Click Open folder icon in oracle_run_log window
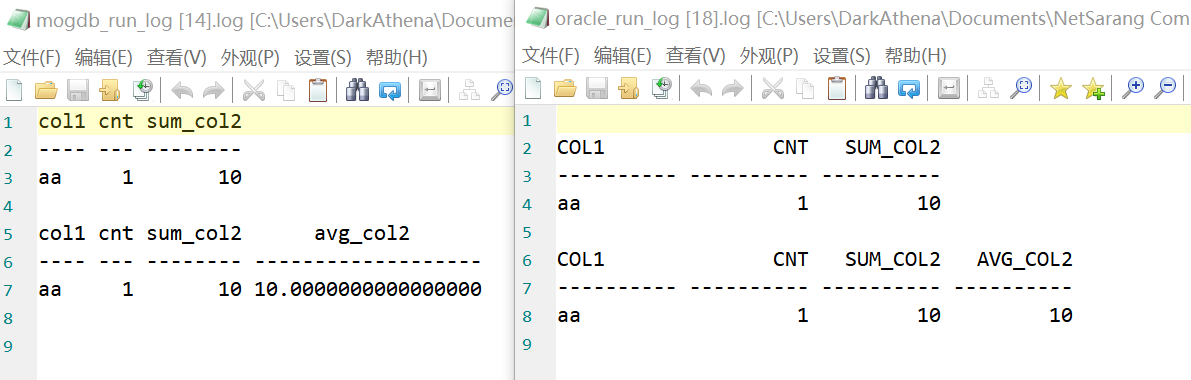This screenshot has width=1191, height=380. pyautogui.click(x=566, y=88)
